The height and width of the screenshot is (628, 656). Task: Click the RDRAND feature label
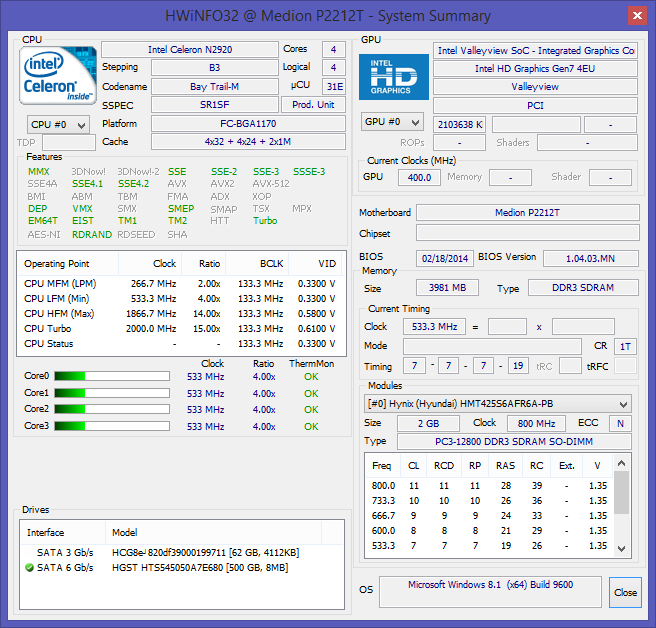click(92, 235)
